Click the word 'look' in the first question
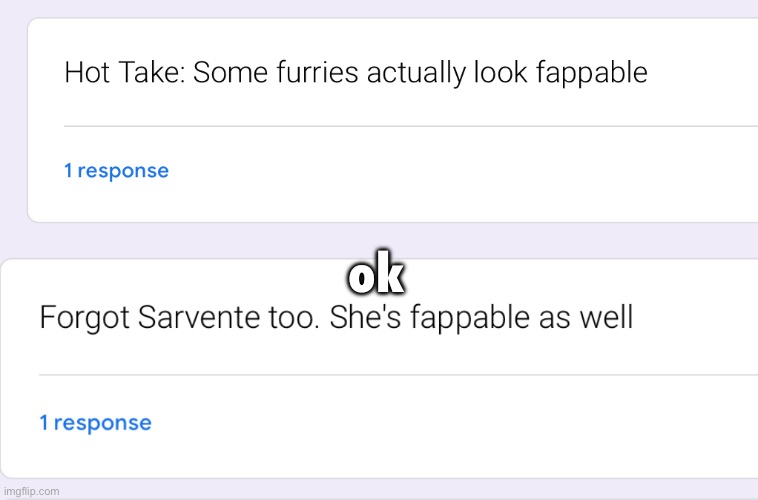 [x=501, y=73]
